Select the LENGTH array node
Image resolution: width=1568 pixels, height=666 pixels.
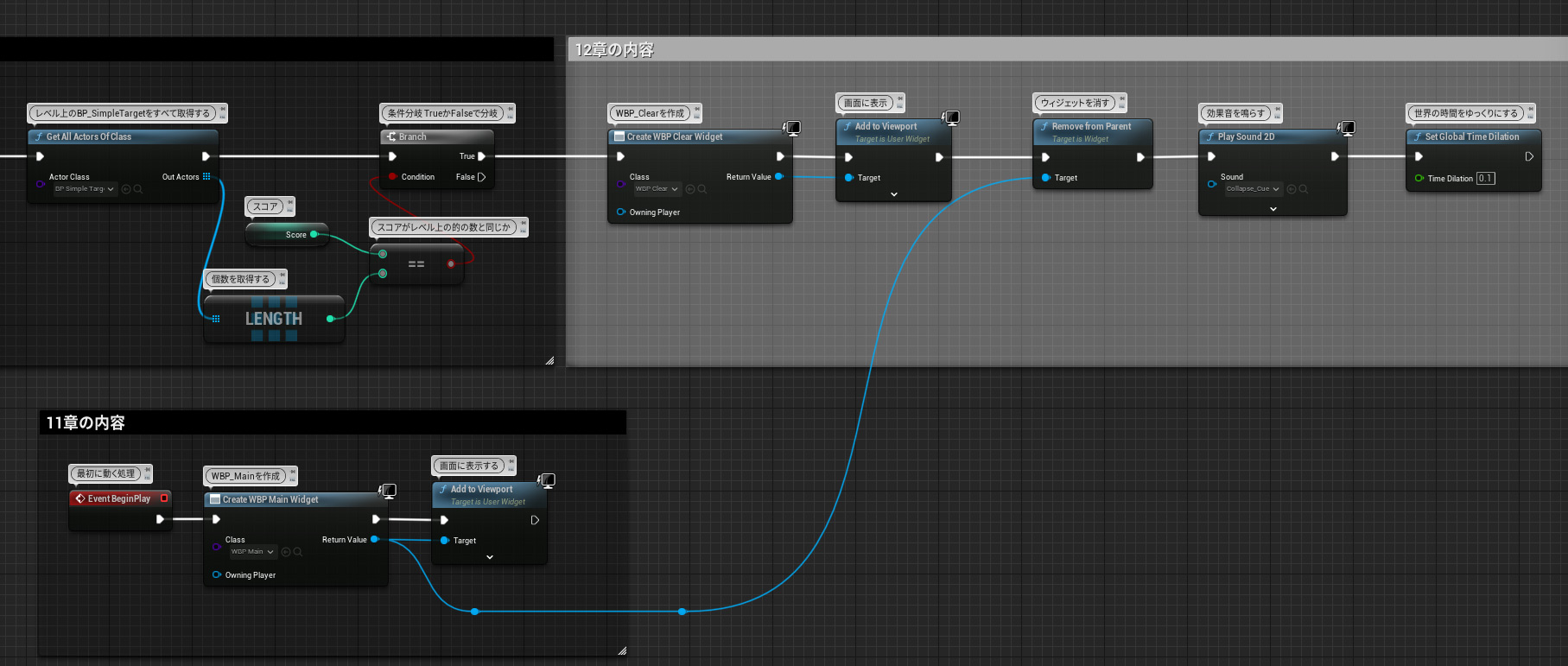coord(274,319)
